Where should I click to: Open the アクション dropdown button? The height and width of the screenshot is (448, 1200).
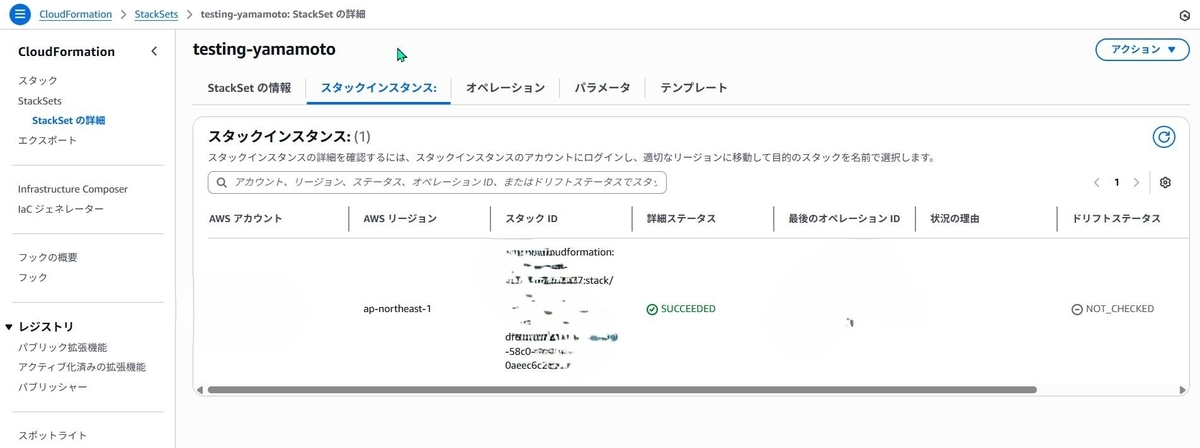pyautogui.click(x=1142, y=49)
